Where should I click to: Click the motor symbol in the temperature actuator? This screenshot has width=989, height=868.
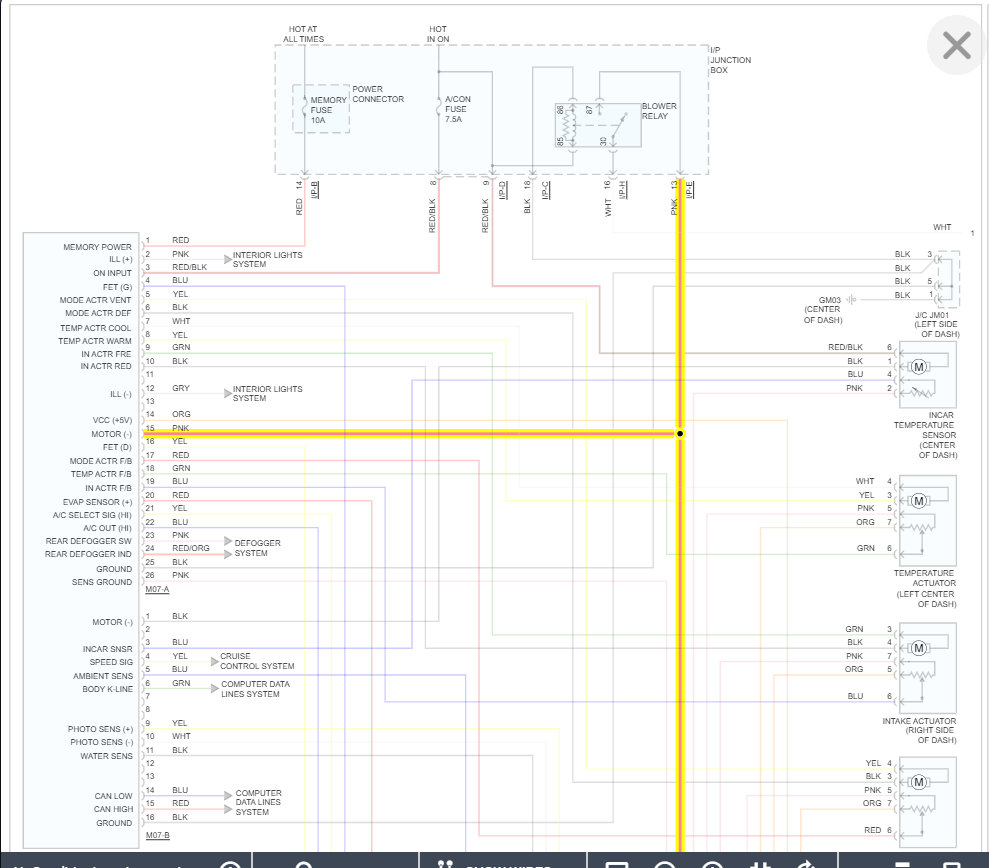[x=919, y=501]
